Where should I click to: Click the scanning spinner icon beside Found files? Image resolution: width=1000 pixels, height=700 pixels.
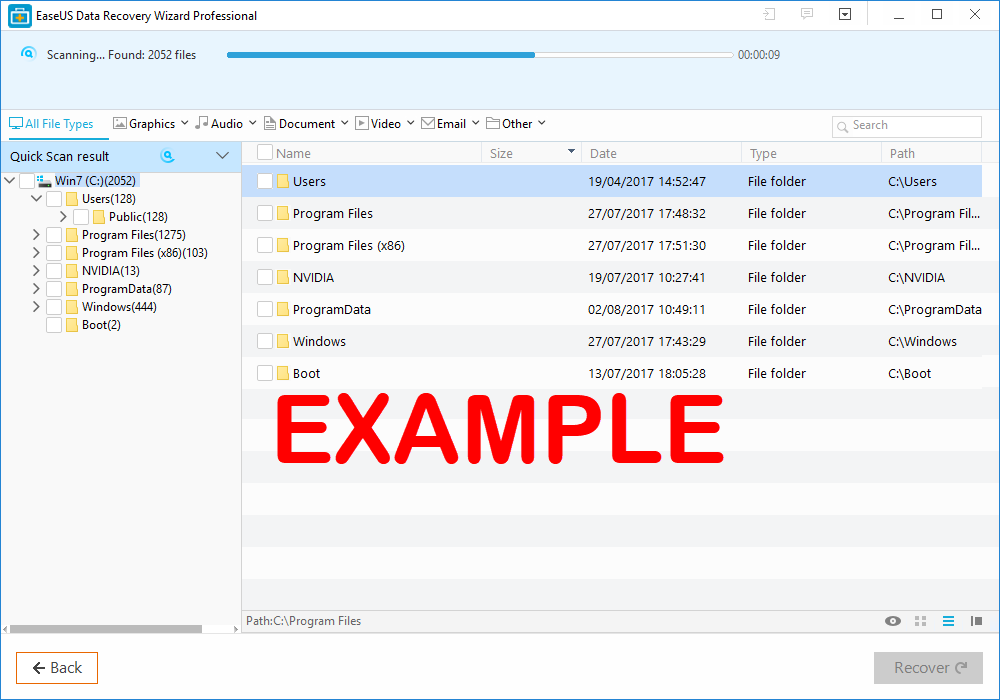coord(28,54)
